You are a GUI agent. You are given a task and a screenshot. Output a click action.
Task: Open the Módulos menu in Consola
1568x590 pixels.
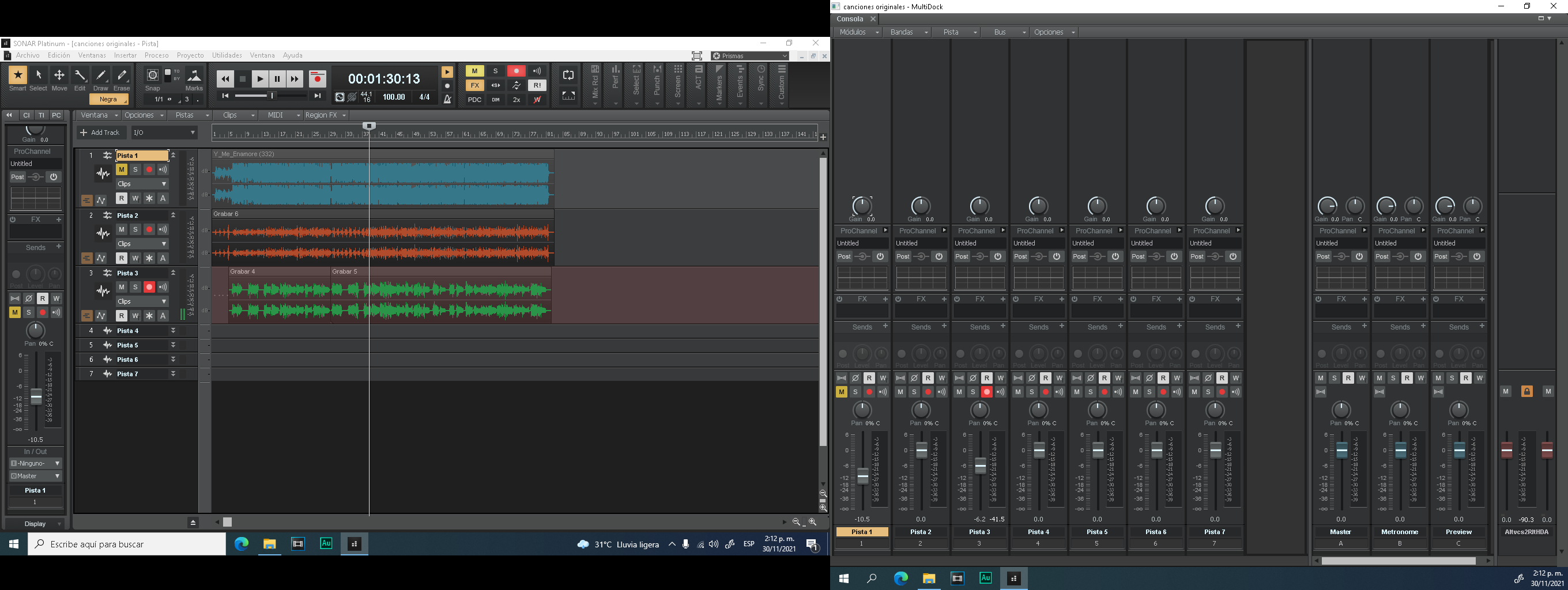coord(858,32)
